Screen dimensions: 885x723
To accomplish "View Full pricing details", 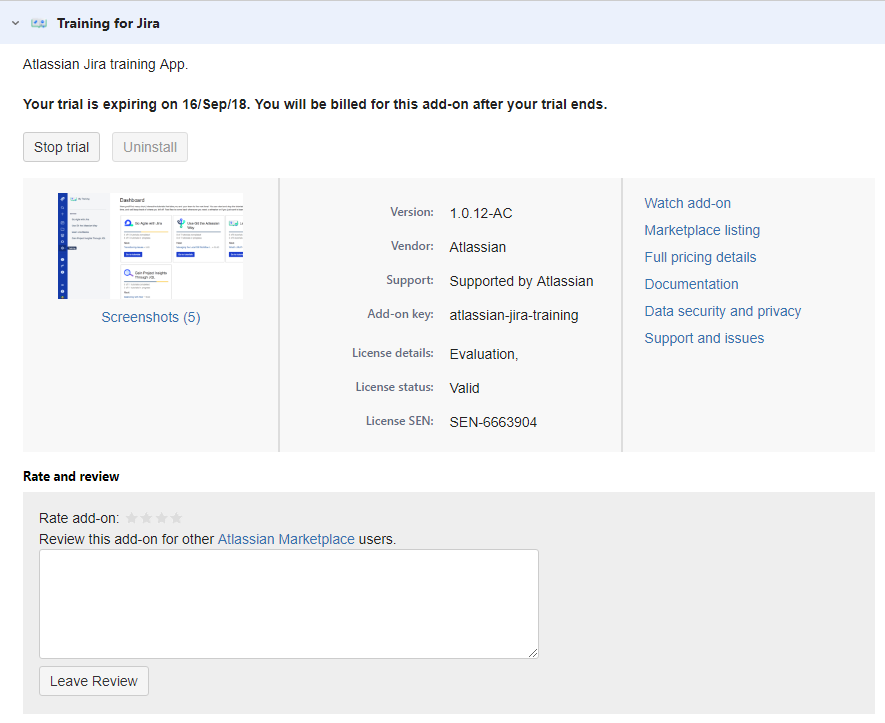I will pos(700,257).
